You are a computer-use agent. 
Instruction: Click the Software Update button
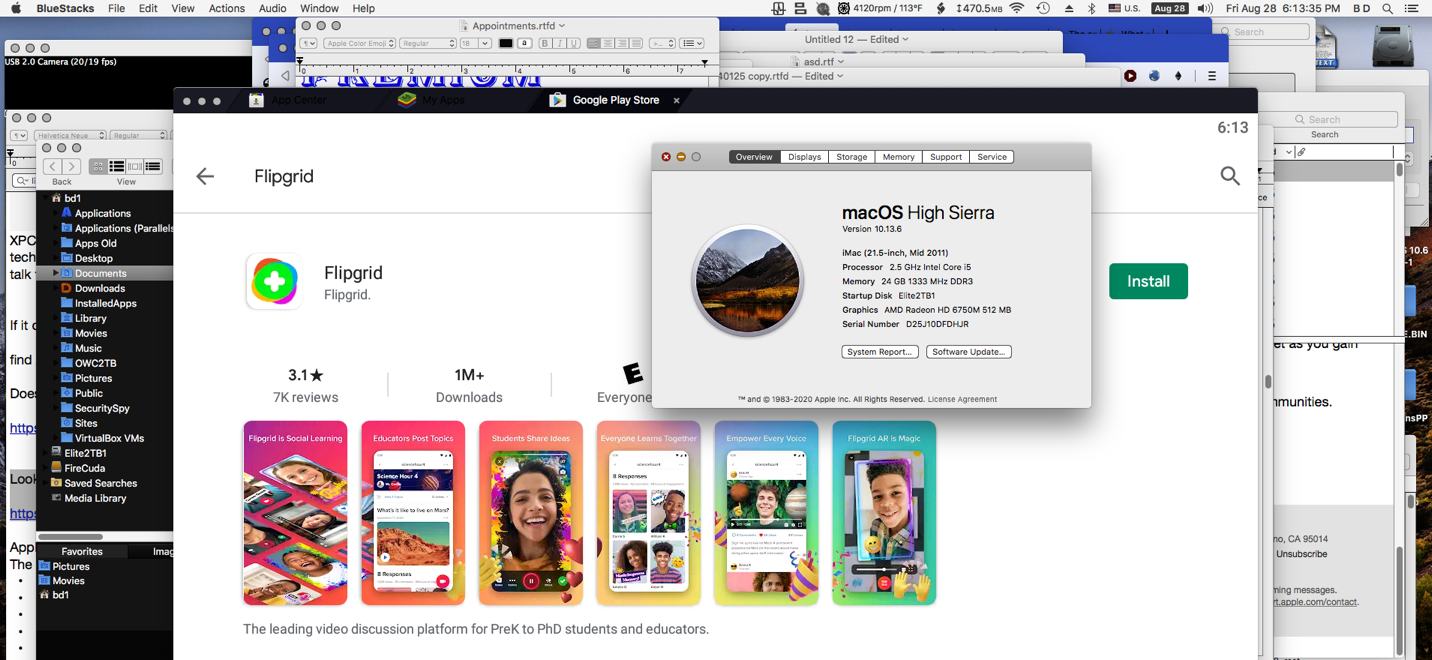click(968, 352)
